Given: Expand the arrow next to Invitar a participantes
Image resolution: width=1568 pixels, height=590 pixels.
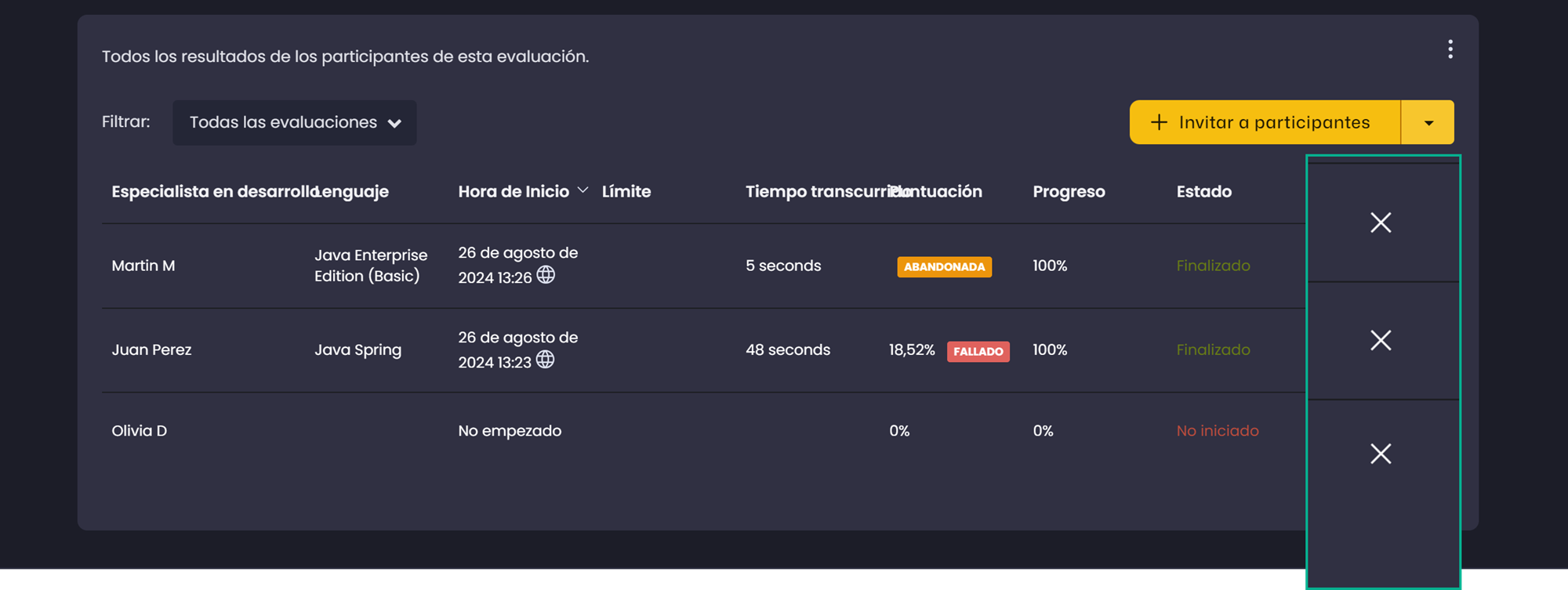Looking at the screenshot, I should [x=1428, y=122].
